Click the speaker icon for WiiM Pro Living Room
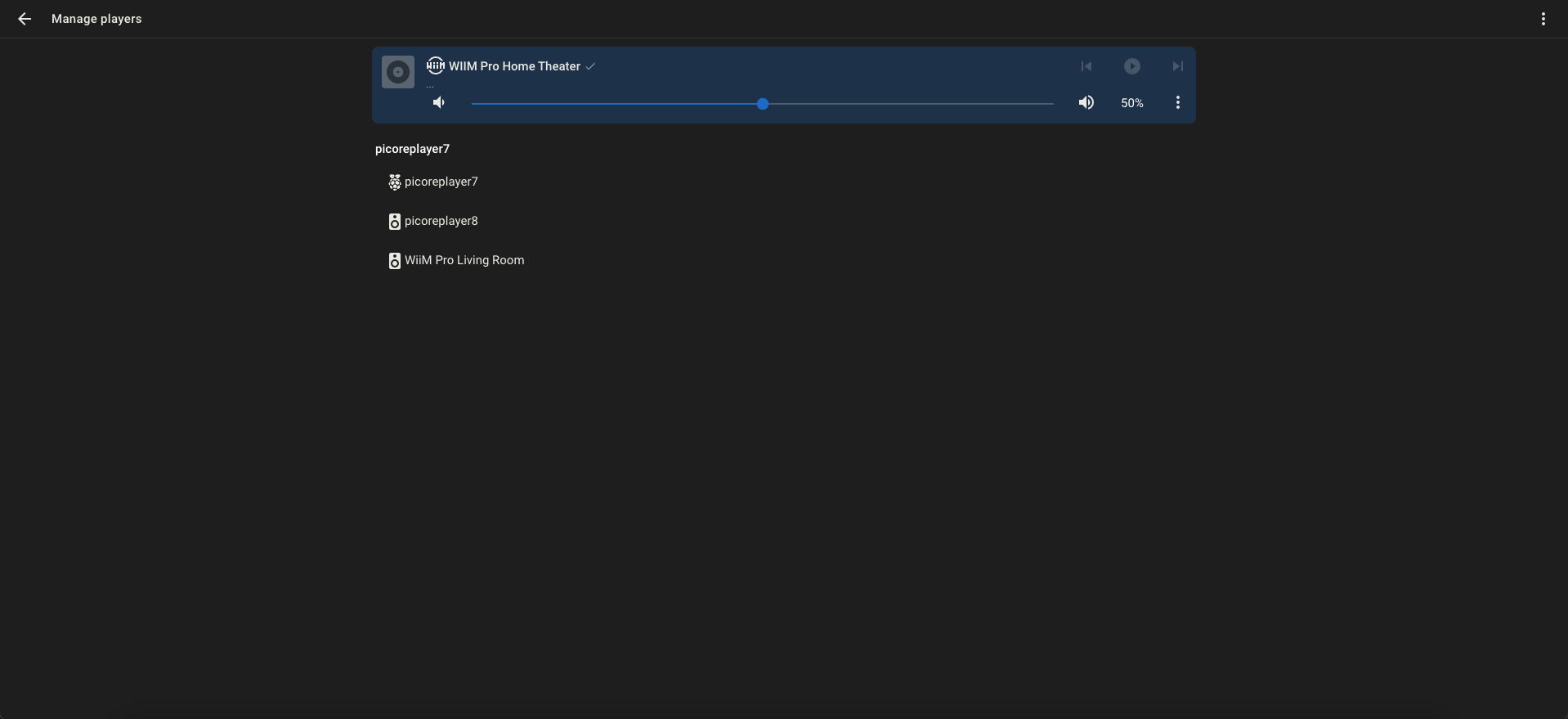1568x719 pixels. 394,261
